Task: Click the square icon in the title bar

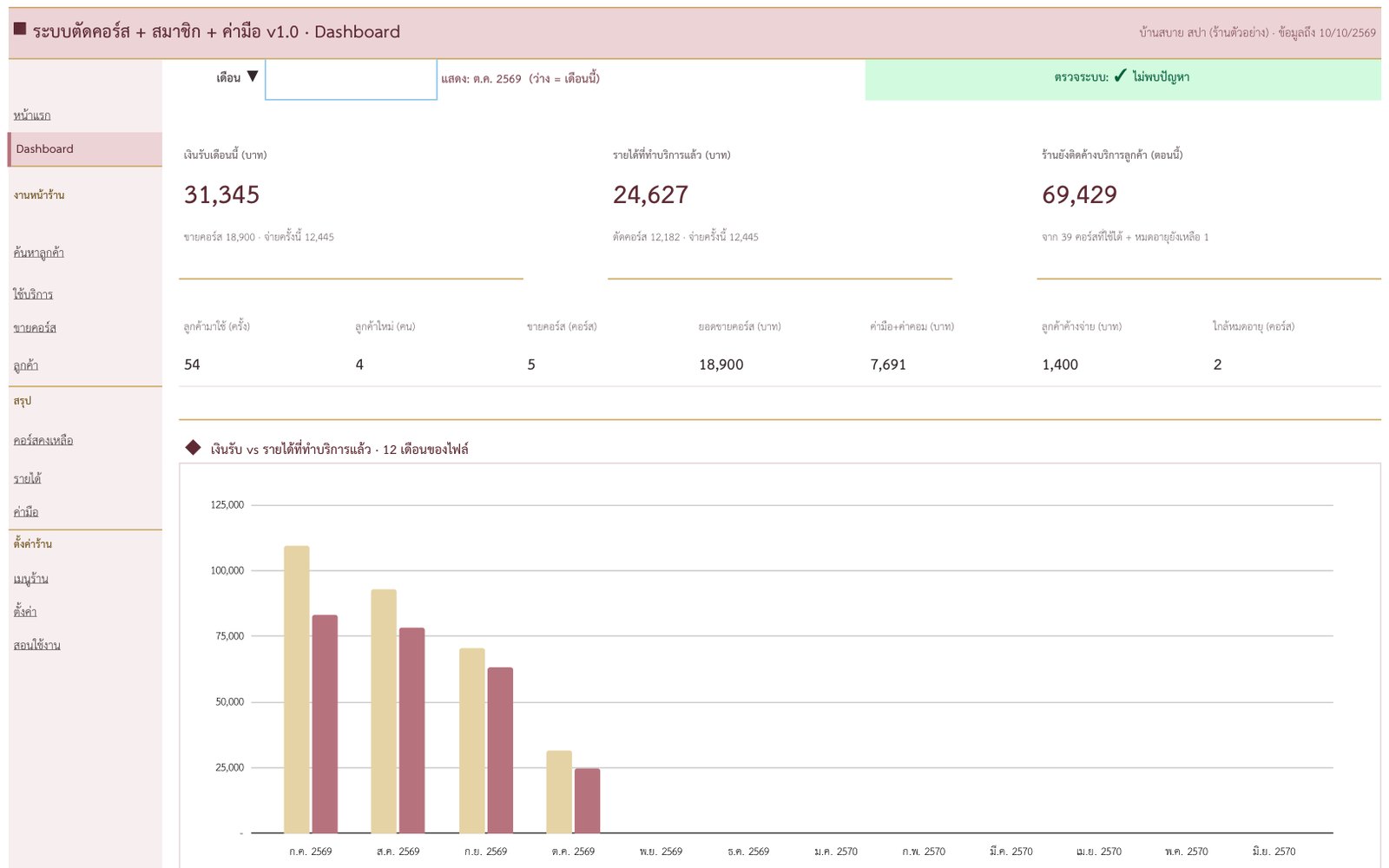Action: coord(20,29)
